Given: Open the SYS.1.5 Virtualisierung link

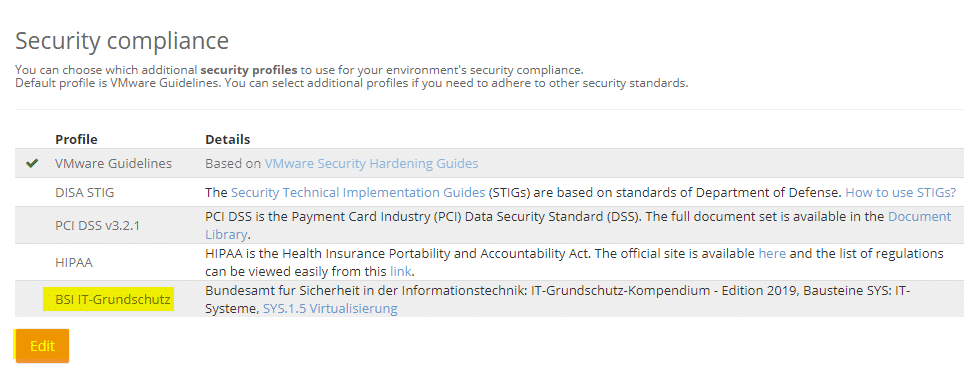Looking at the screenshot, I should coord(330,308).
